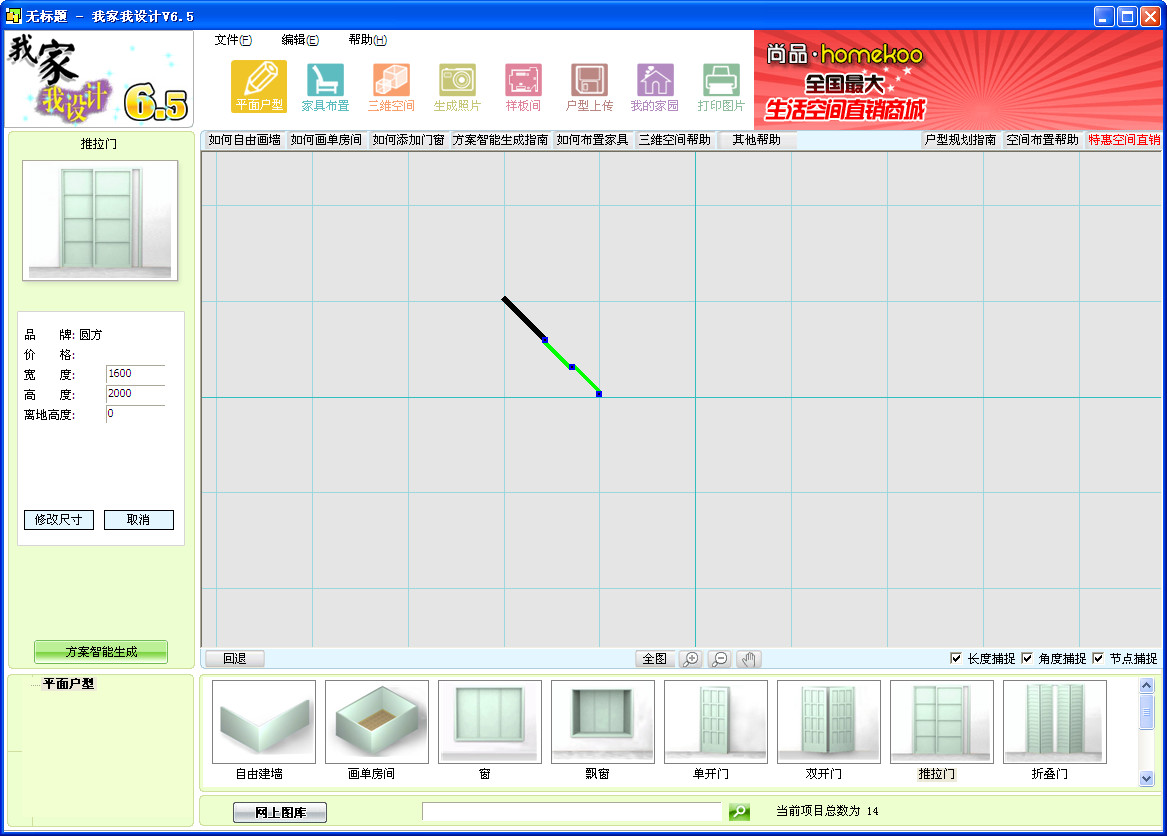Click the 户型上传 upload icon
This screenshot has height=836, width=1167.
589,85
